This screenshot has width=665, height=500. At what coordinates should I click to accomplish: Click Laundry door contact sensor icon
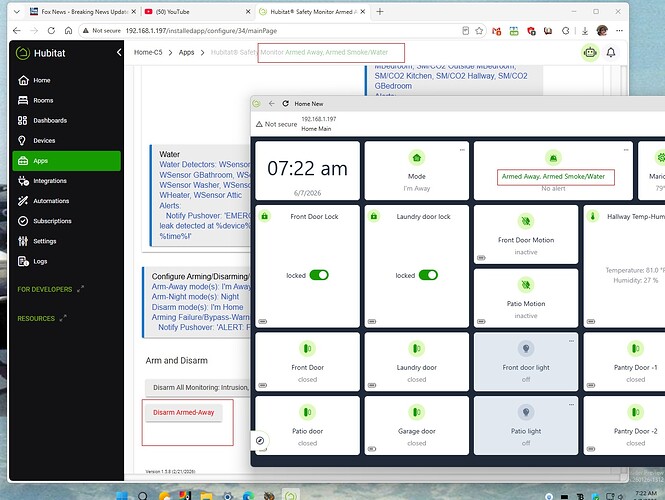point(416,349)
